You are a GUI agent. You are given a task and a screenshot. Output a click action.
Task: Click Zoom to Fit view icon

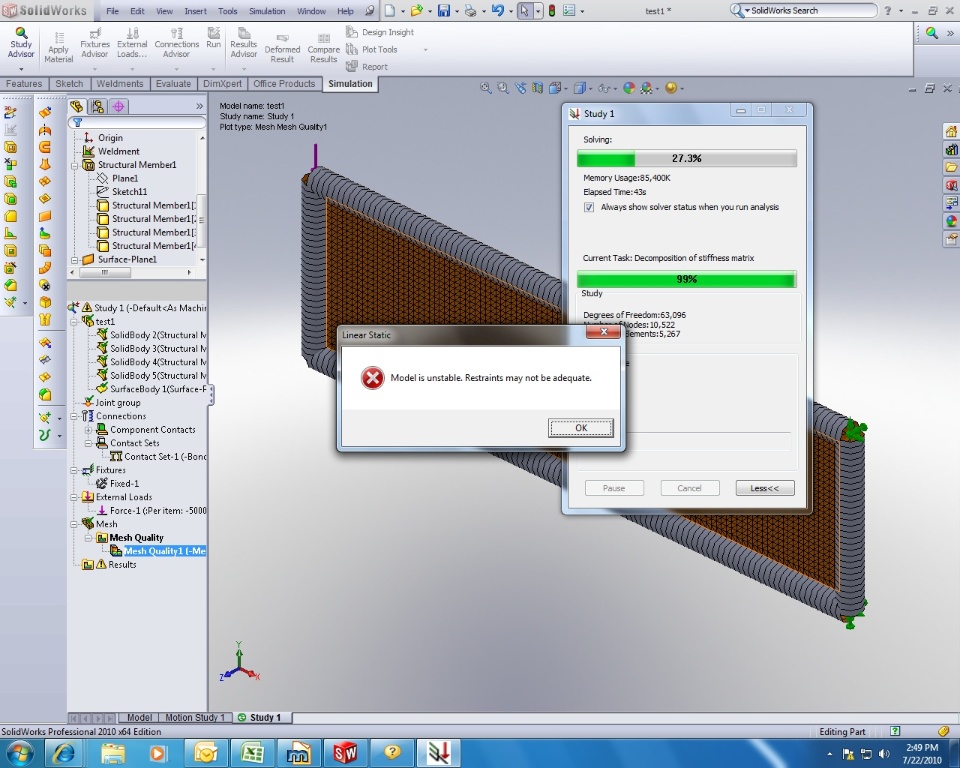click(486, 88)
